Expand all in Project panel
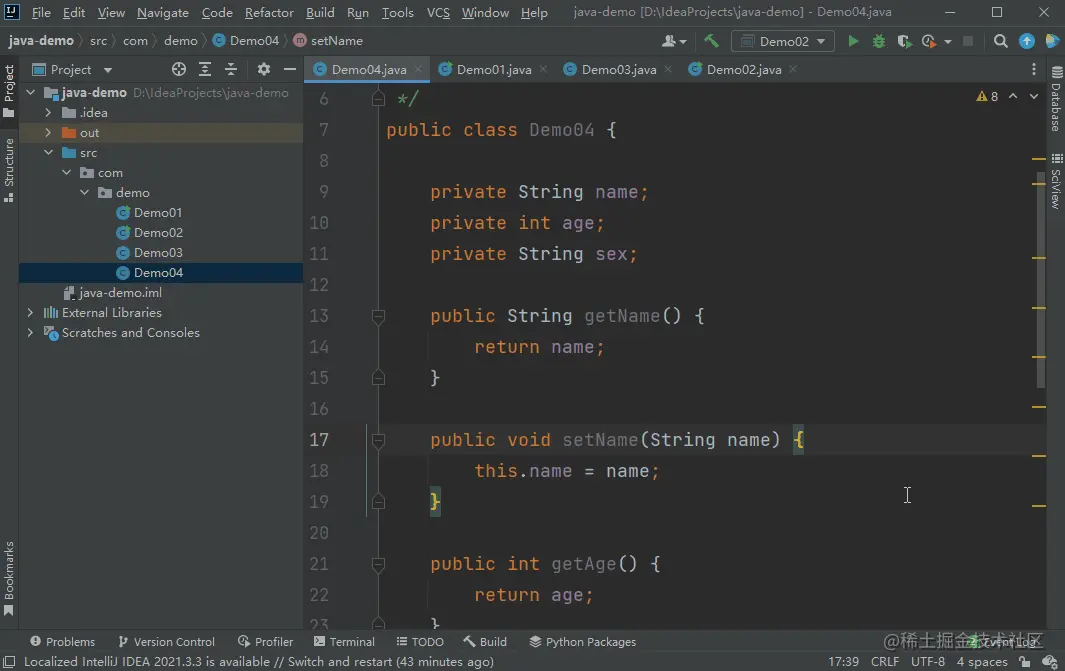 coord(204,69)
